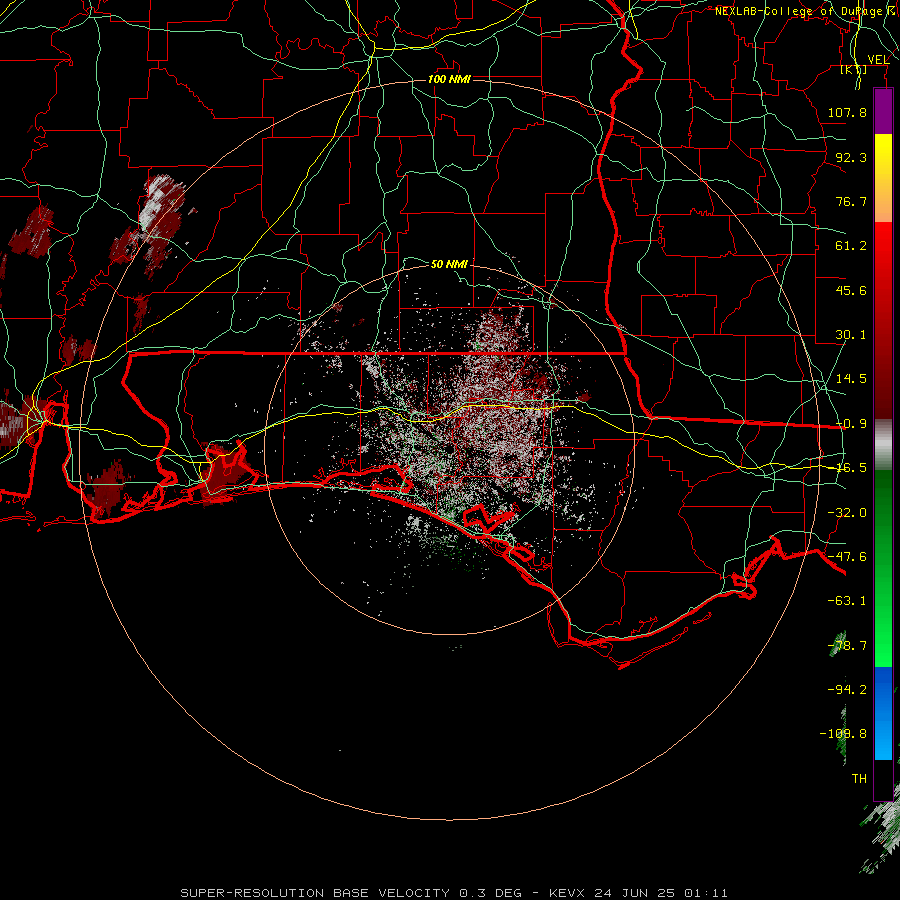
Task: Click the Super-Resolution Base Velocity caption text
Action: [x=453, y=893]
